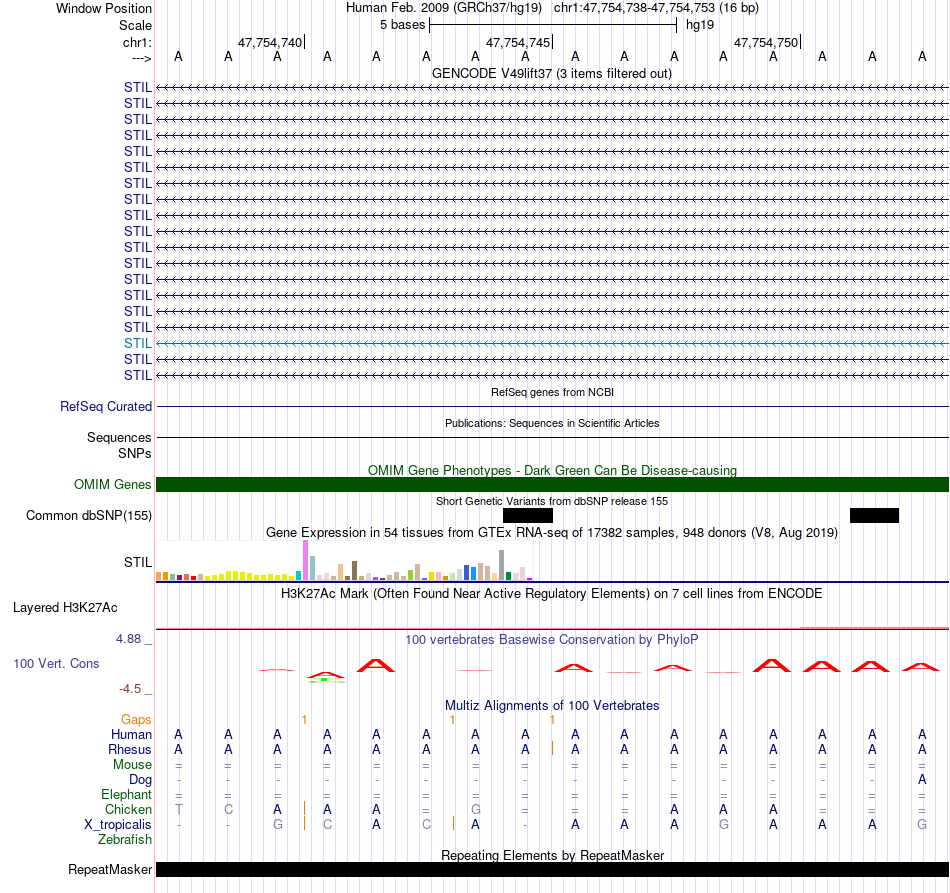The width and height of the screenshot is (950, 893).
Task: Open OMIM Gene Phenotypes track title
Action: tap(552, 470)
